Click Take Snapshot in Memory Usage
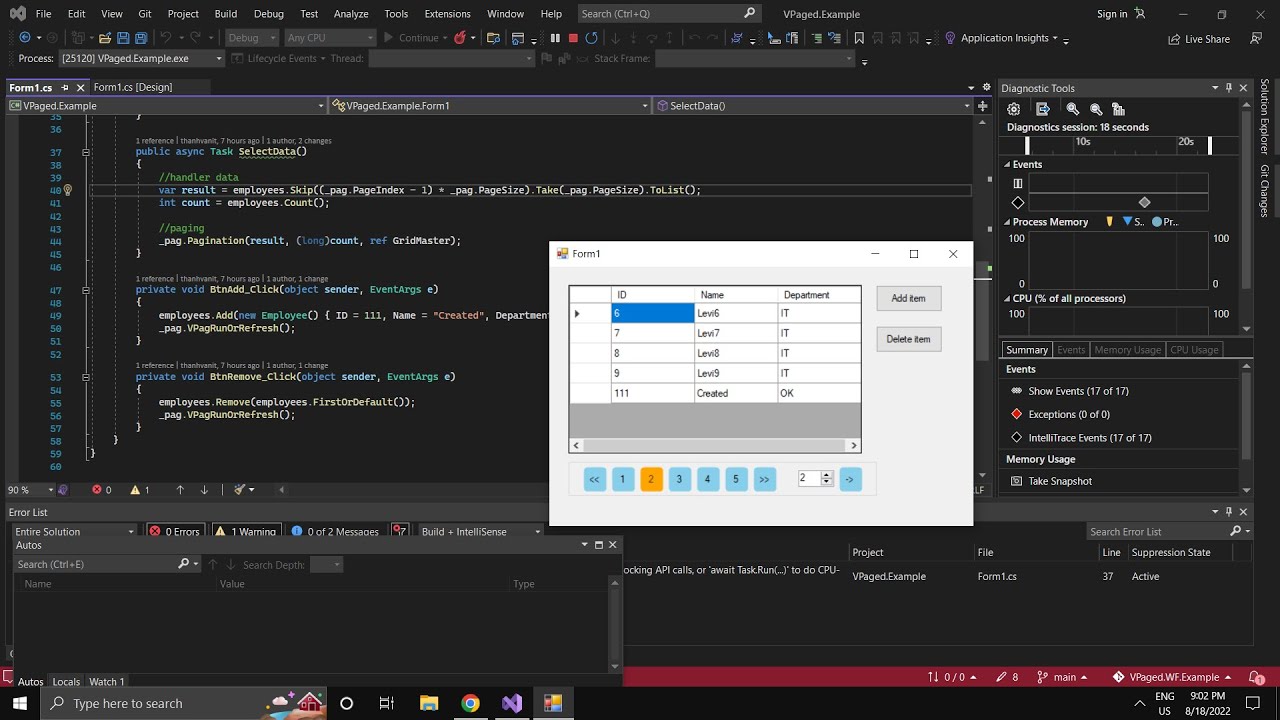1280x720 pixels. click(x=1051, y=481)
